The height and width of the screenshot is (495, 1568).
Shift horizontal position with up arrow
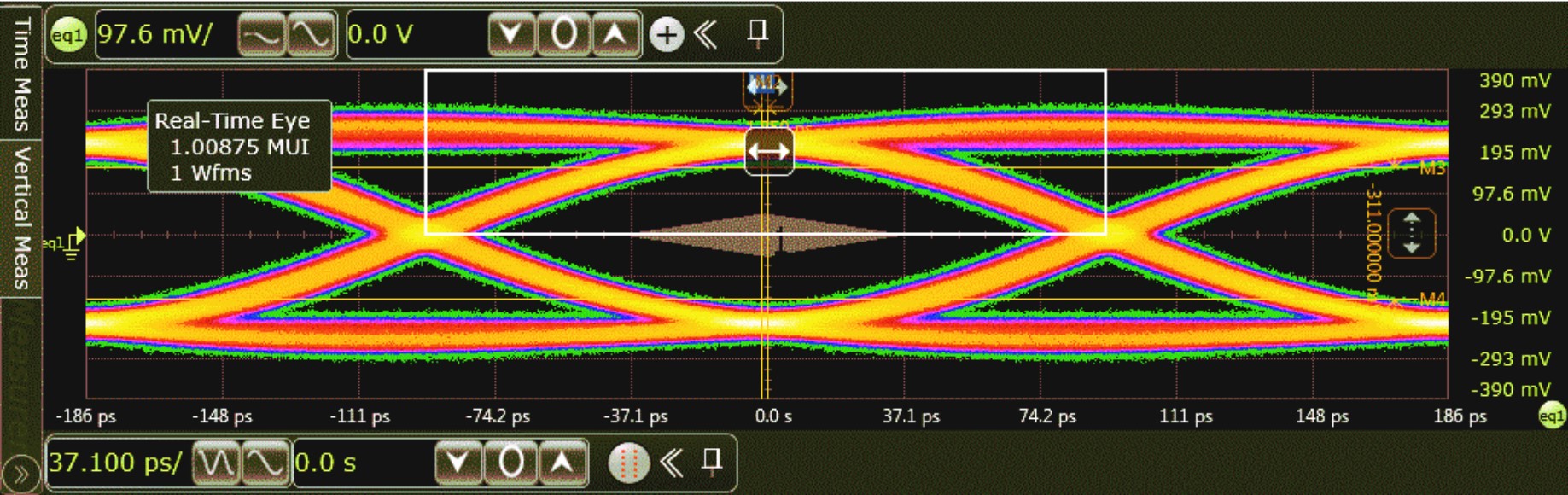coord(562,463)
